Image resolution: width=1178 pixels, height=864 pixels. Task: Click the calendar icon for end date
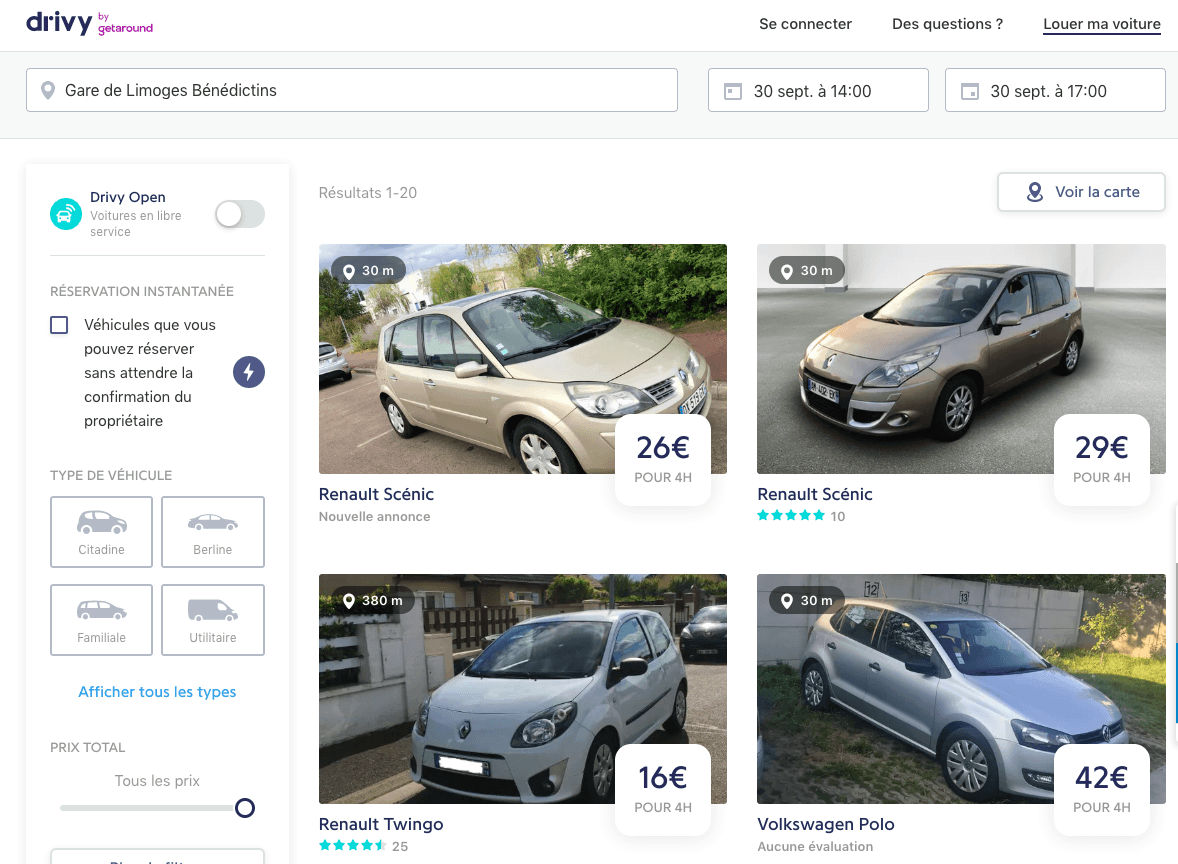click(x=970, y=91)
